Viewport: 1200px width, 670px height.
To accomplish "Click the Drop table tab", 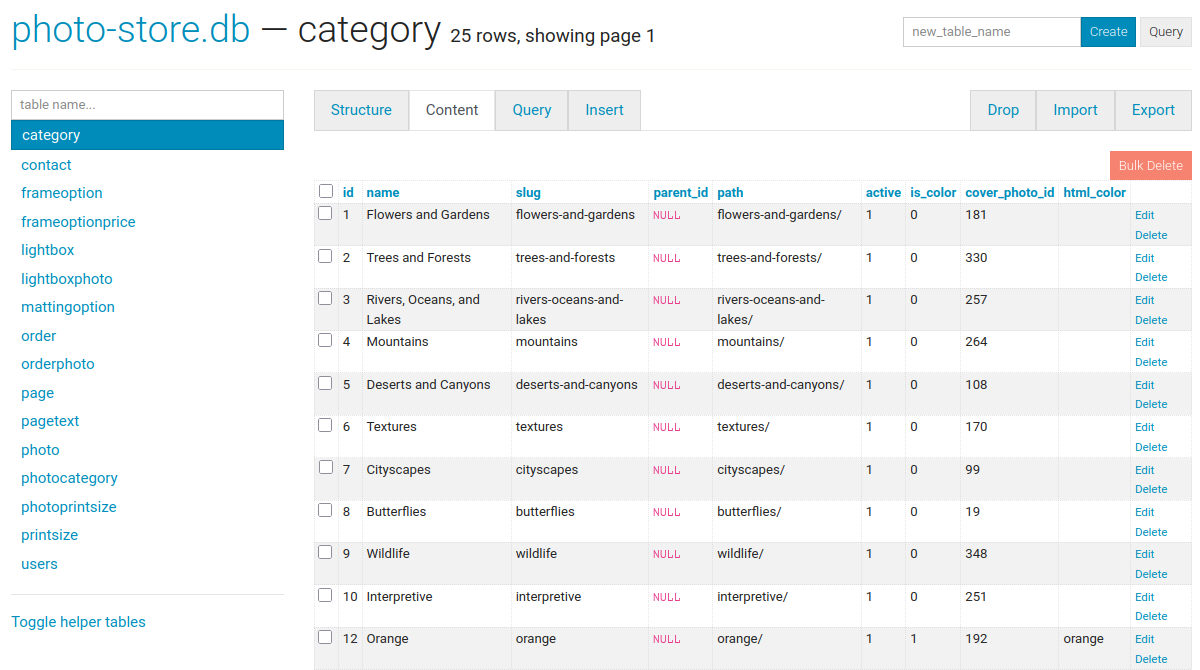I will 1003,110.
